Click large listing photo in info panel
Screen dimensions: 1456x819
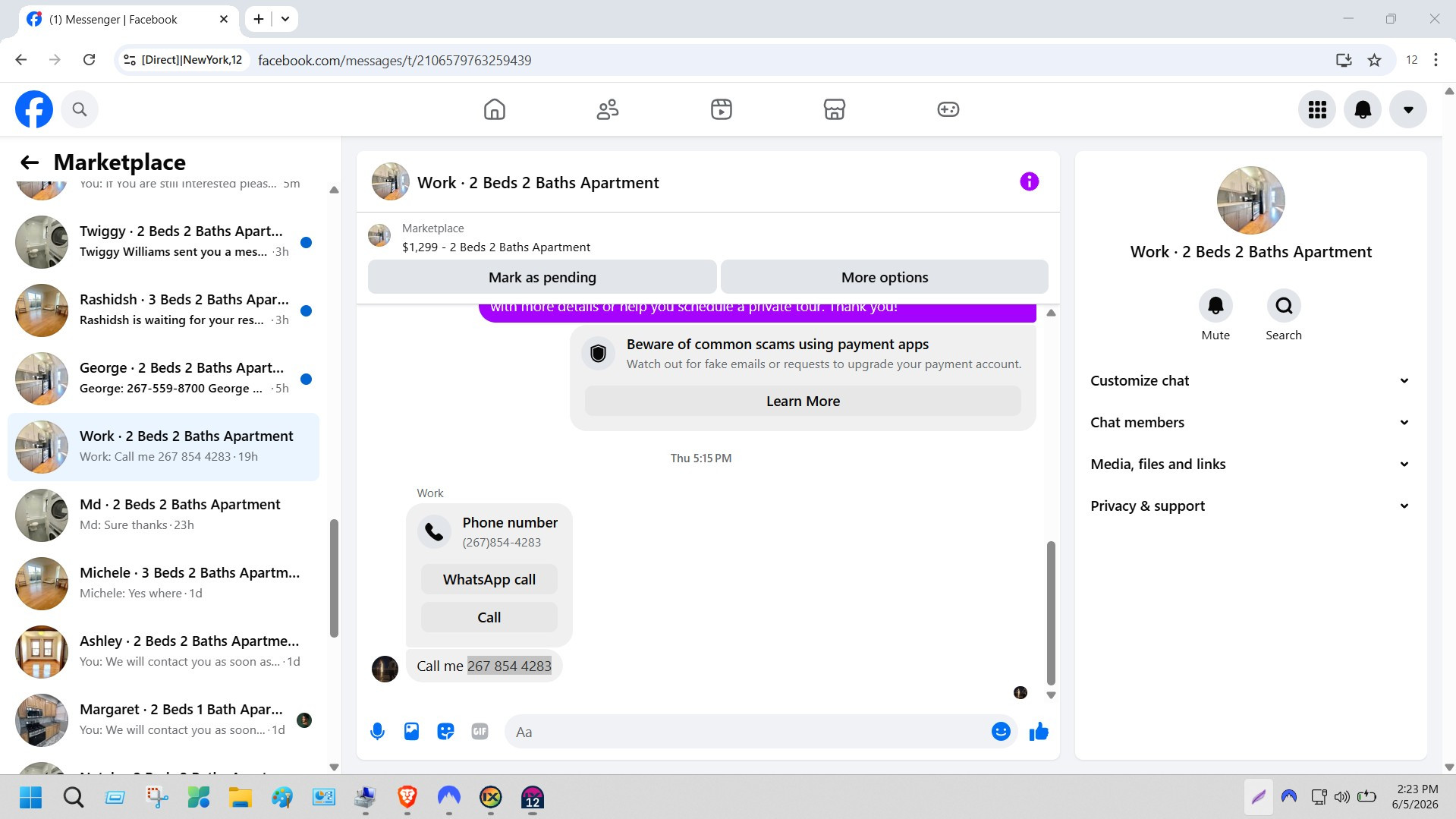[1251, 200]
